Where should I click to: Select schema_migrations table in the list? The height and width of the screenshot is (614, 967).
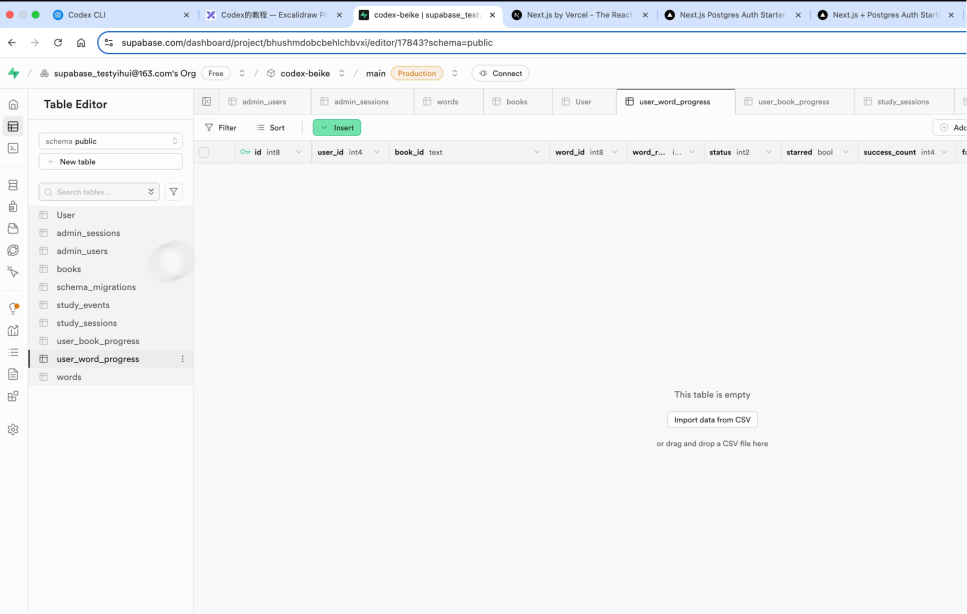point(96,287)
